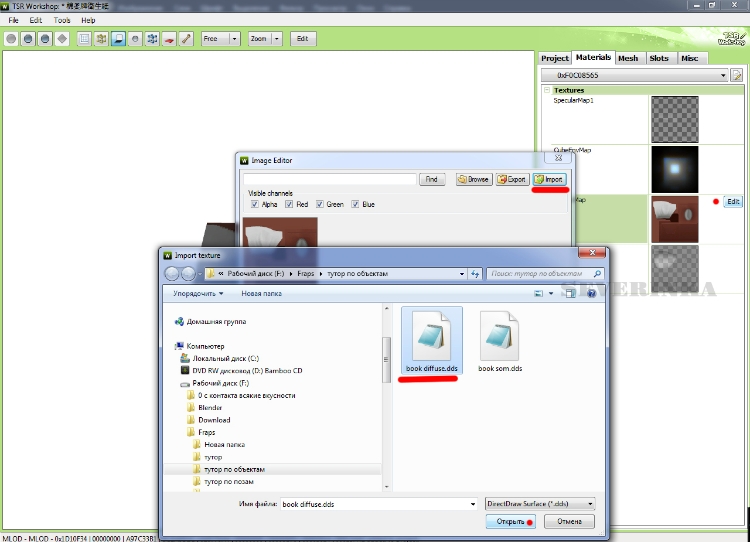Click the edit material icon beside ID dropdown

(x=737, y=75)
